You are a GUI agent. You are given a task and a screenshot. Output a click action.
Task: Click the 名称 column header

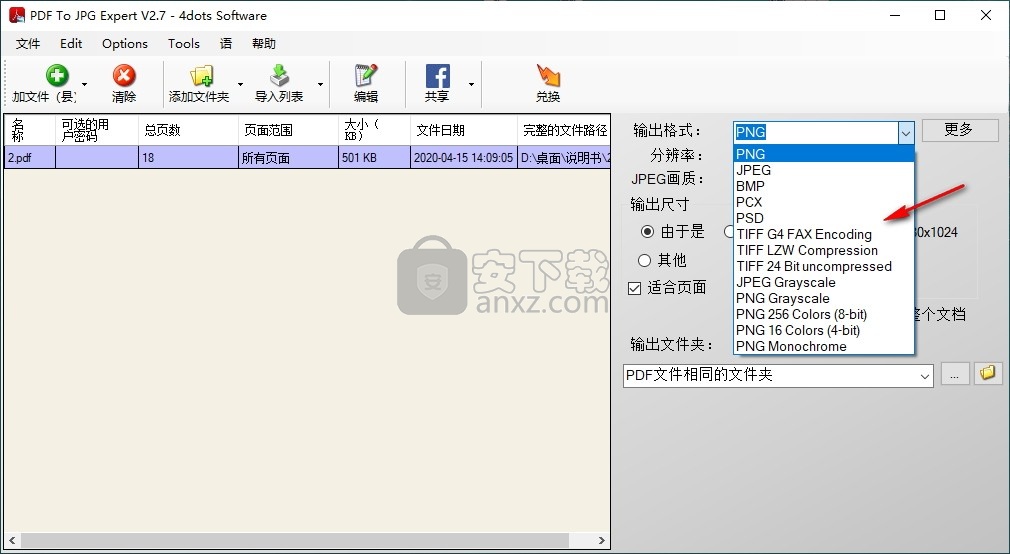(x=30, y=130)
